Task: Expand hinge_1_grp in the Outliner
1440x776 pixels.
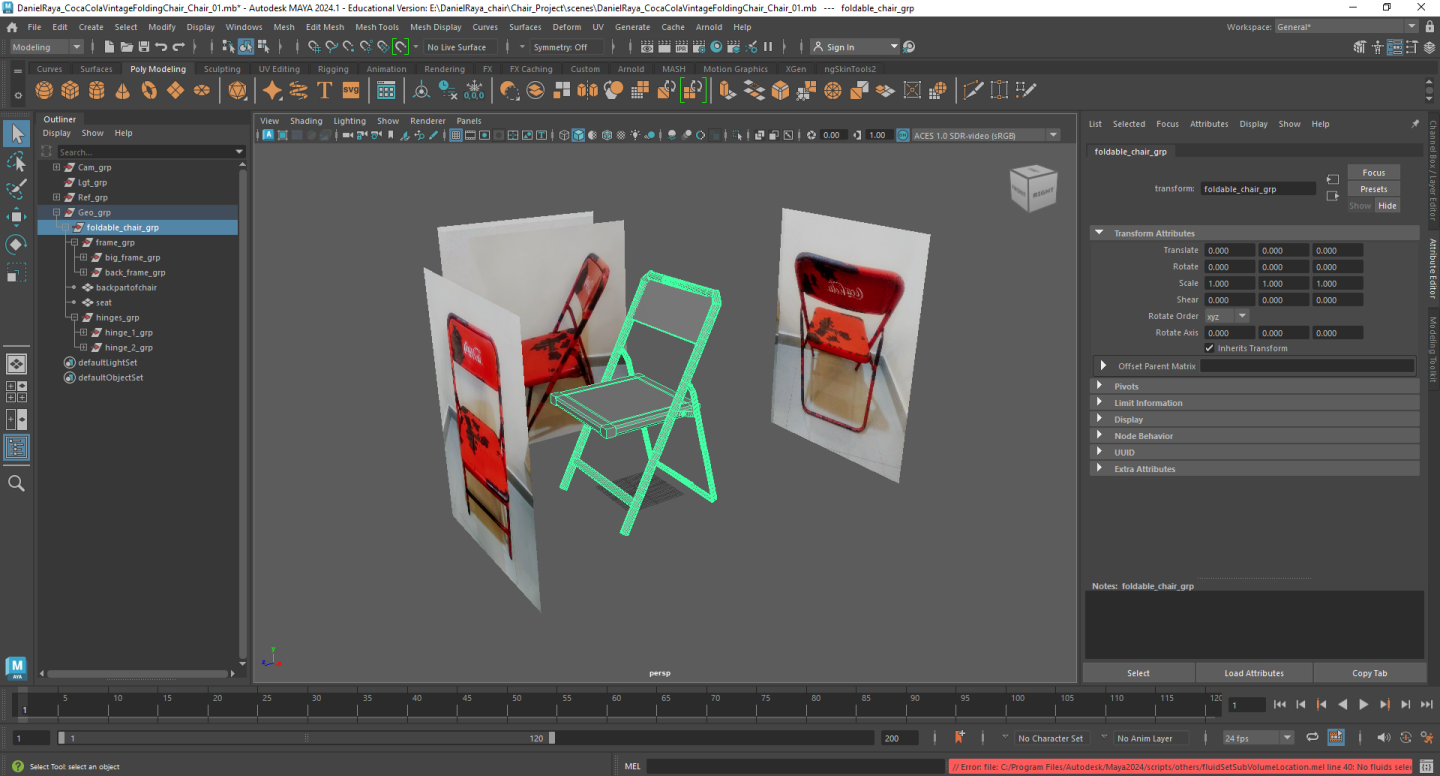Action: pyautogui.click(x=83, y=332)
